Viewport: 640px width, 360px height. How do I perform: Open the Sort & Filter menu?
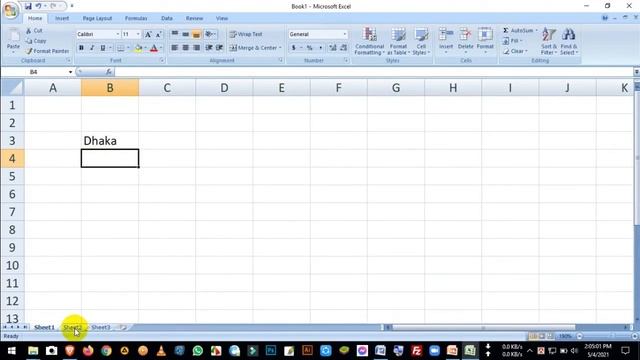point(549,41)
